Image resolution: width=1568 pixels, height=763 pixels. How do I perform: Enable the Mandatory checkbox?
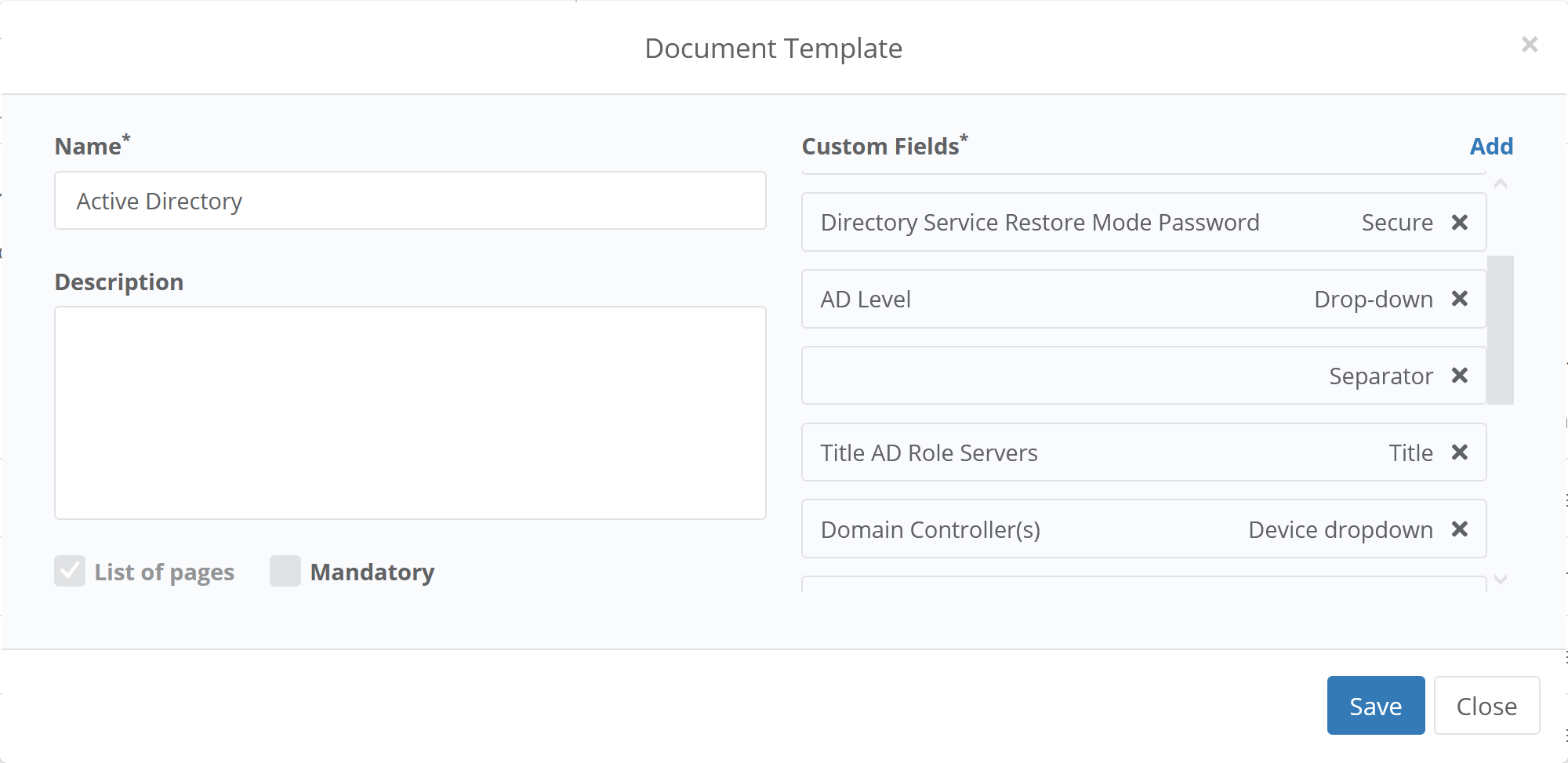(285, 572)
